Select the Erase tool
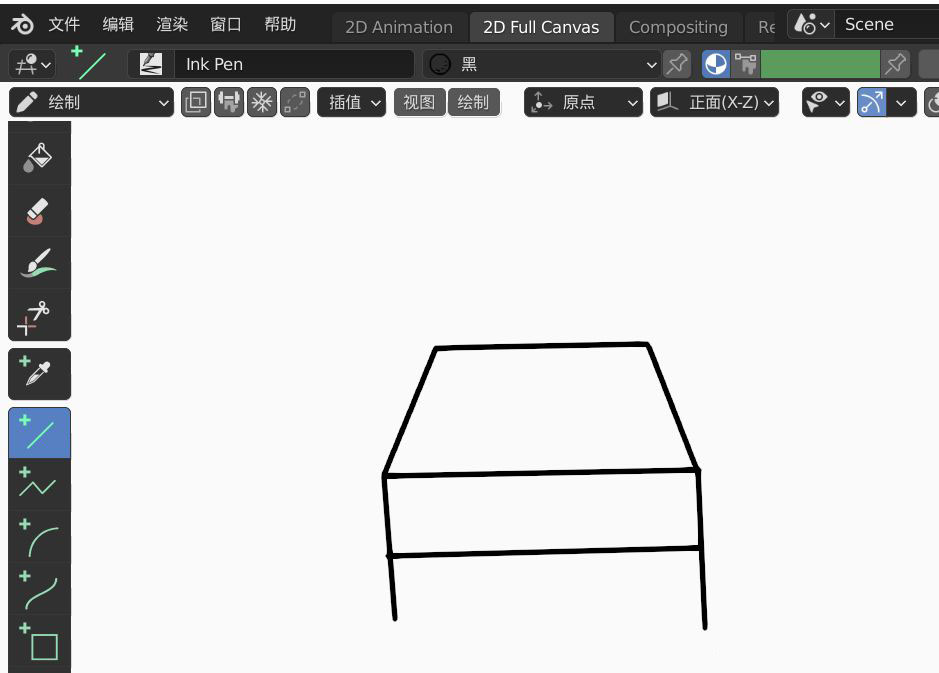The image size is (939, 673). 39,210
